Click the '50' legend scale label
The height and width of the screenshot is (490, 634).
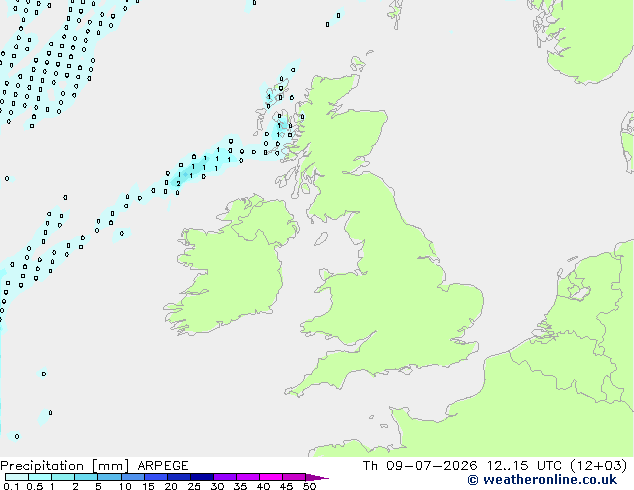(x=309, y=486)
